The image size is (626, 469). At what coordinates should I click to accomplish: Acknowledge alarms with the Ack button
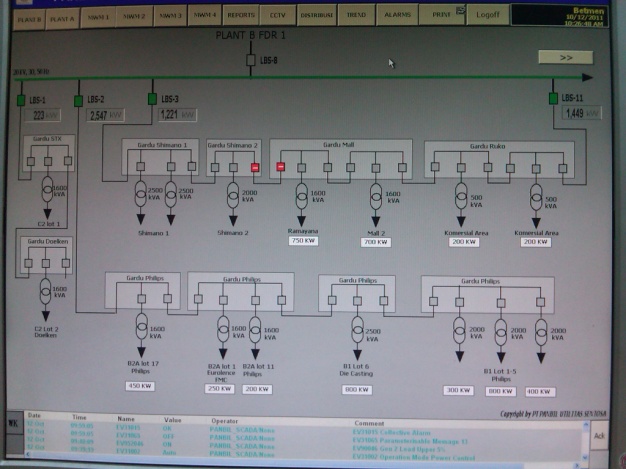pos(599,436)
